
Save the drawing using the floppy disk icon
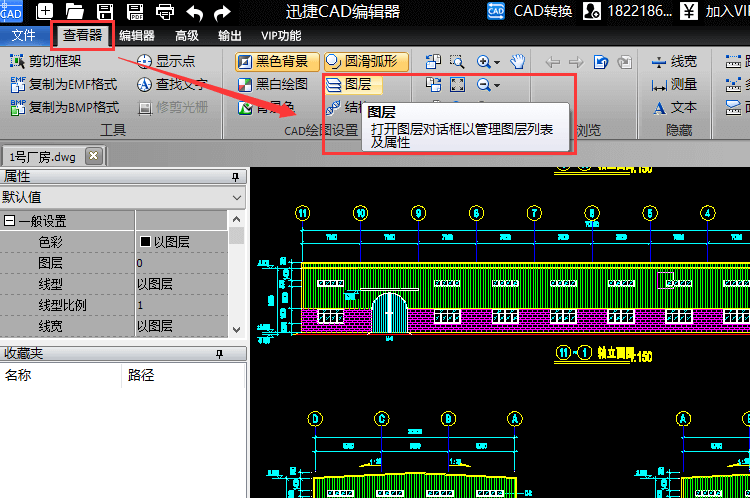click(105, 11)
